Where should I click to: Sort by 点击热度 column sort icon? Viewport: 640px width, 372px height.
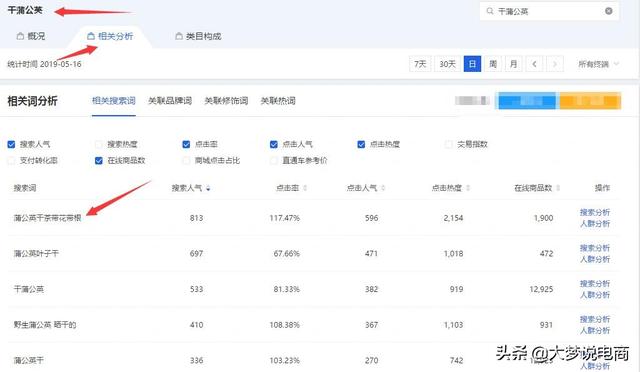(x=468, y=188)
